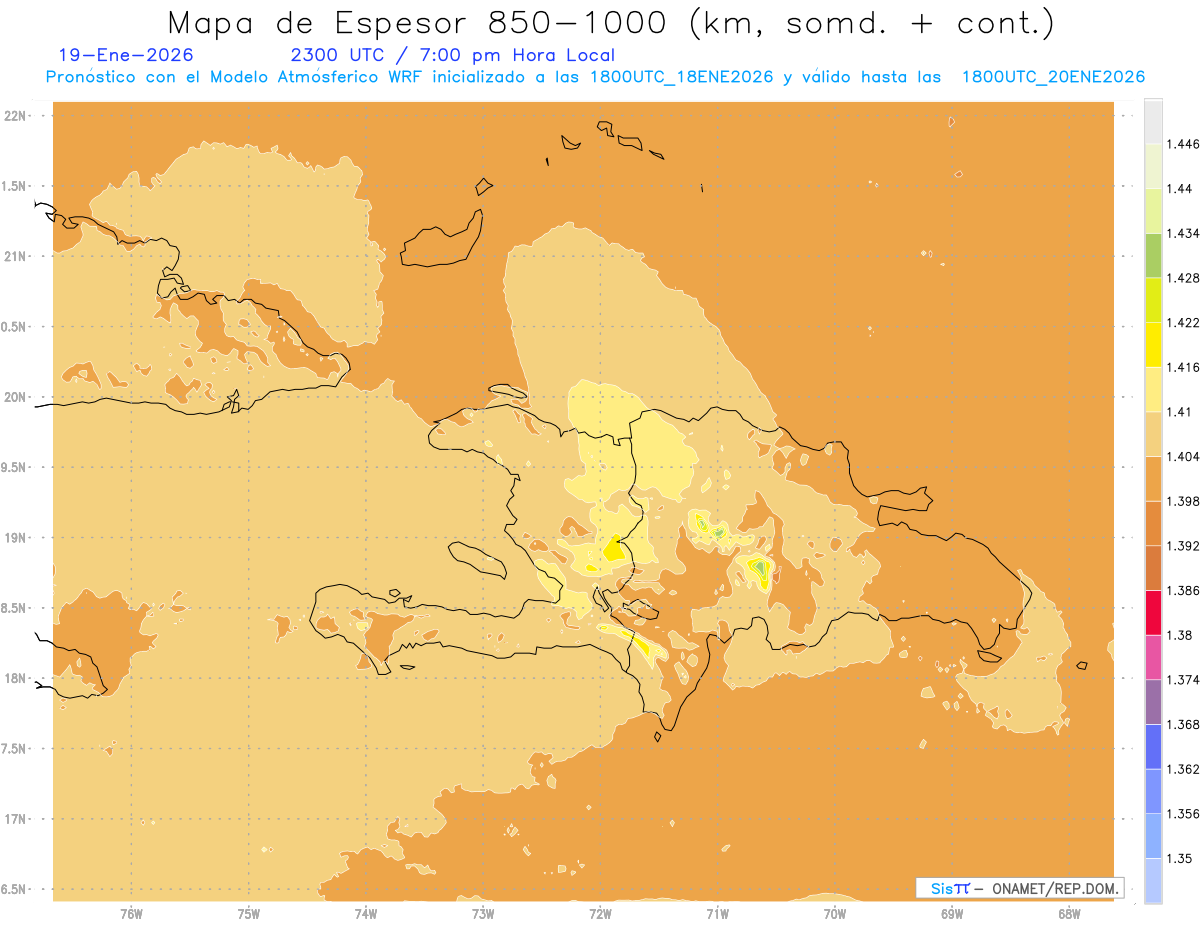The height and width of the screenshot is (927, 1200).
Task: Click the colorbar value 1.356
Action: click(1185, 814)
